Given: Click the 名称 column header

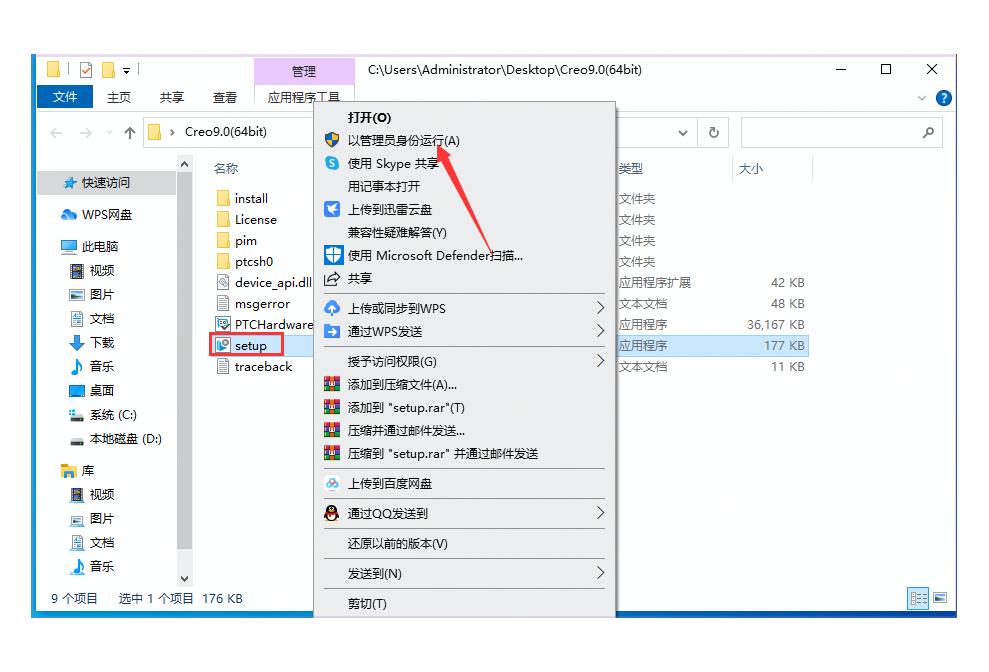Looking at the screenshot, I should coord(226,169).
